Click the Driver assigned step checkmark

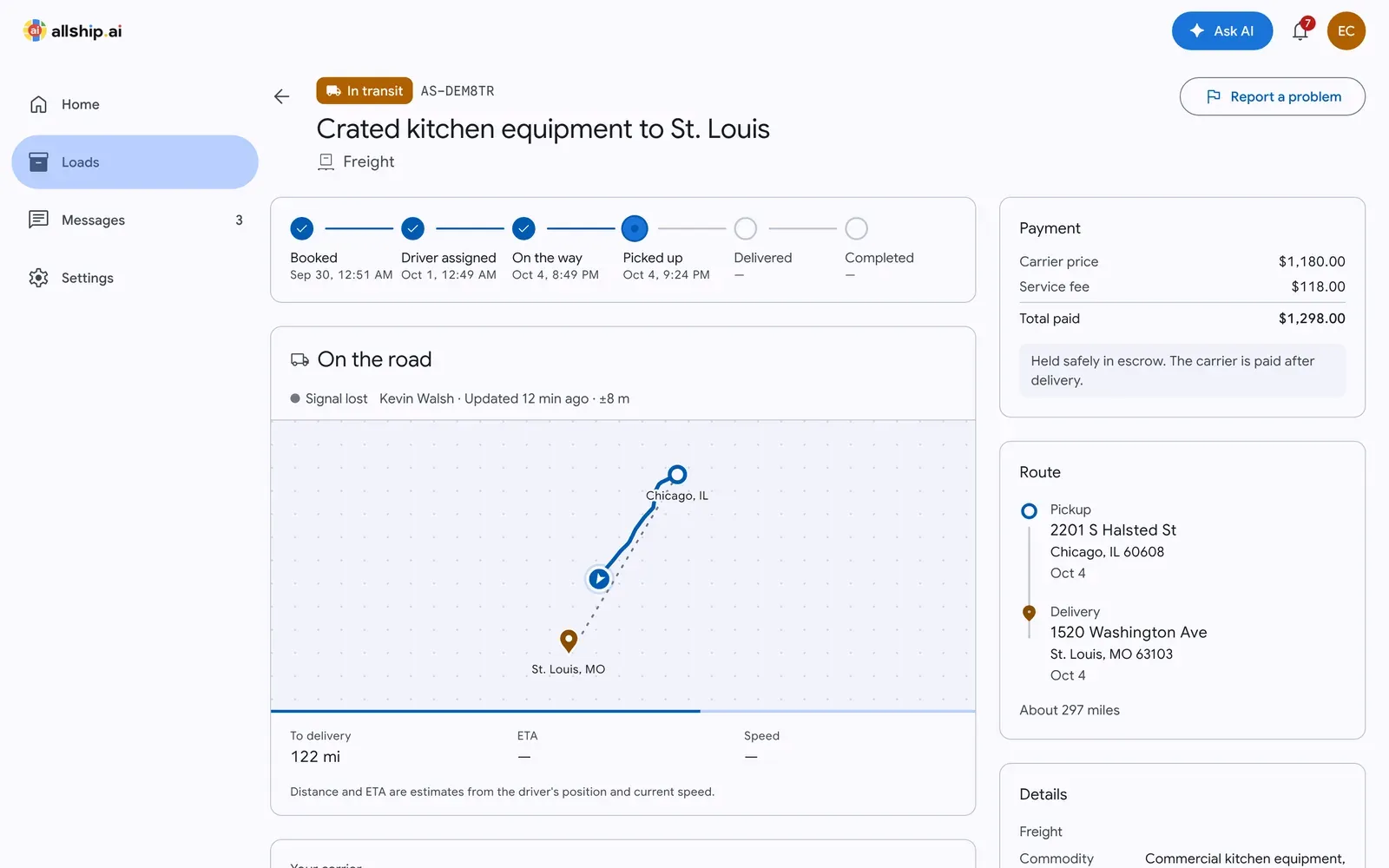point(413,228)
